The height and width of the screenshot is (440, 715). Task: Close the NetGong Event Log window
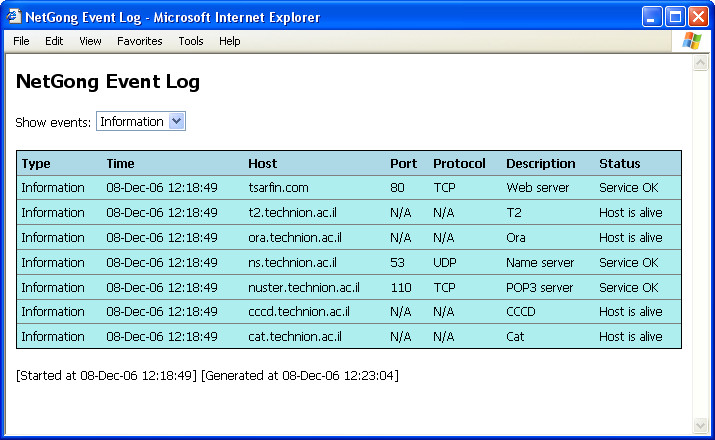[698, 17]
